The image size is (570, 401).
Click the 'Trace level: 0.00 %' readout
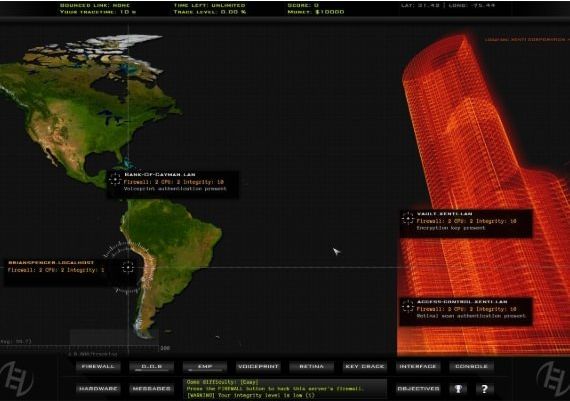(x=210, y=12)
